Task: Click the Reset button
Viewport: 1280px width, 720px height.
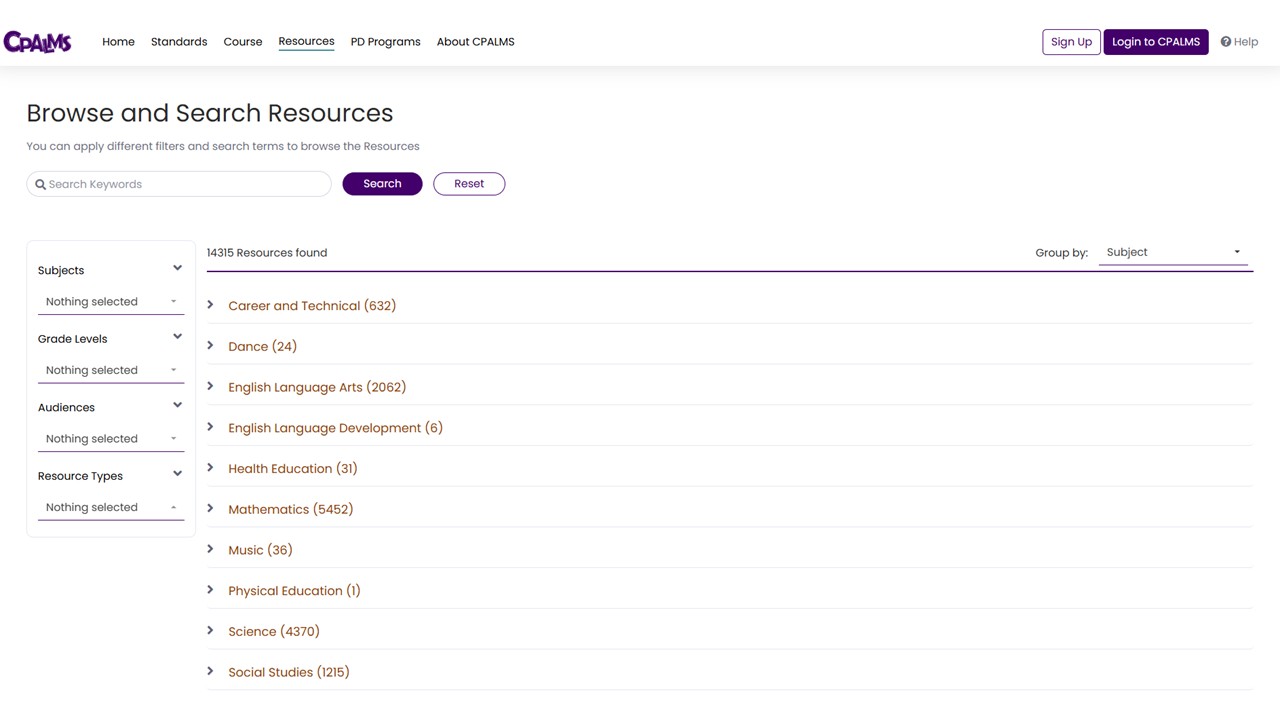Action: click(x=469, y=183)
